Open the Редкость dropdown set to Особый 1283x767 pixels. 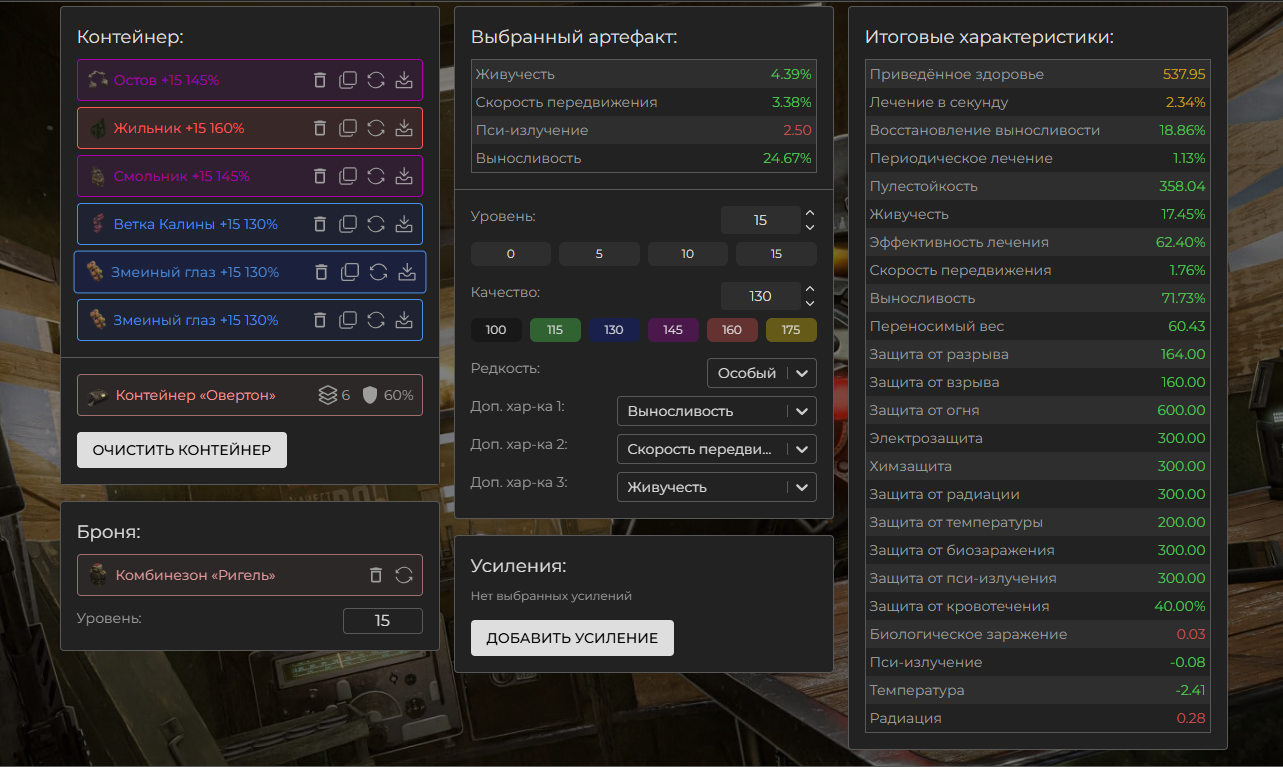[762, 373]
